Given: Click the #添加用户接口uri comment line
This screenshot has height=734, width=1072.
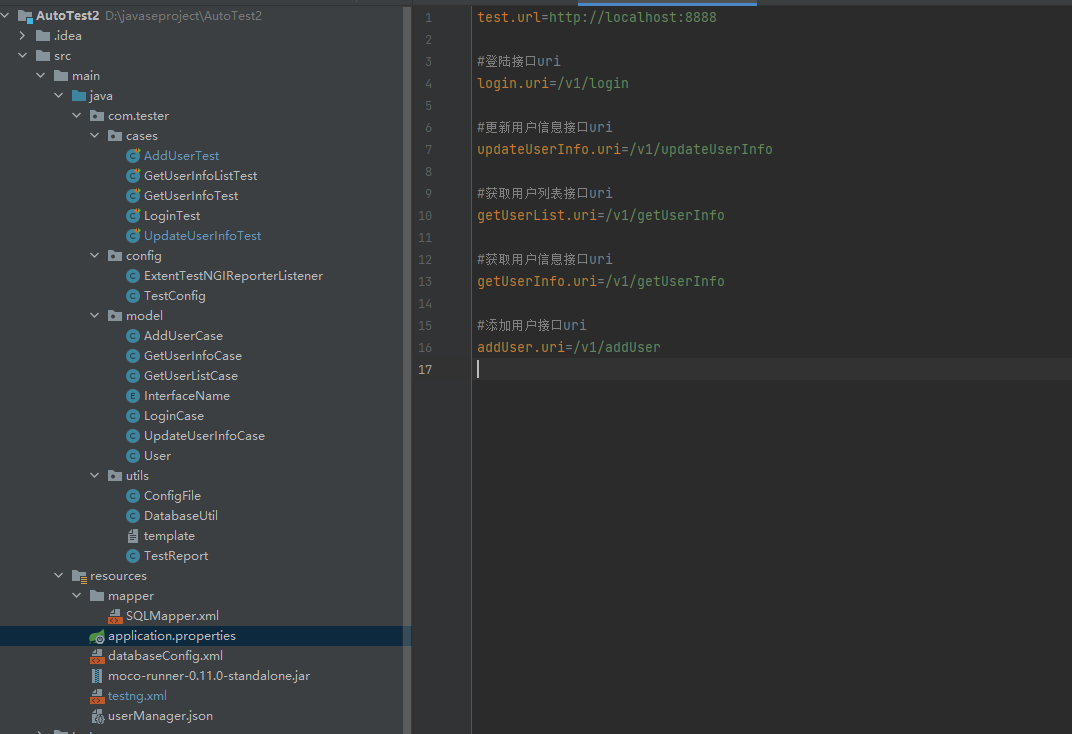Looking at the screenshot, I should click(x=532, y=325).
